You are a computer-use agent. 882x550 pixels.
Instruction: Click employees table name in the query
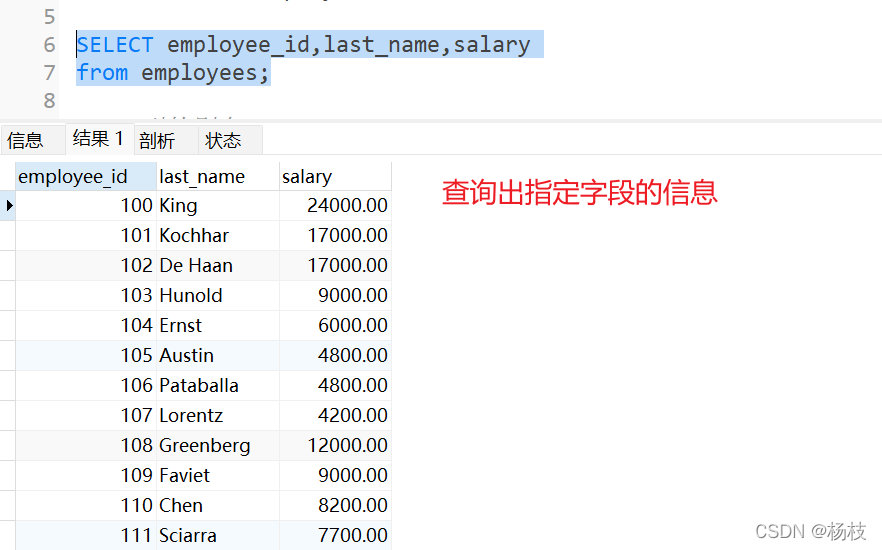(x=199, y=73)
